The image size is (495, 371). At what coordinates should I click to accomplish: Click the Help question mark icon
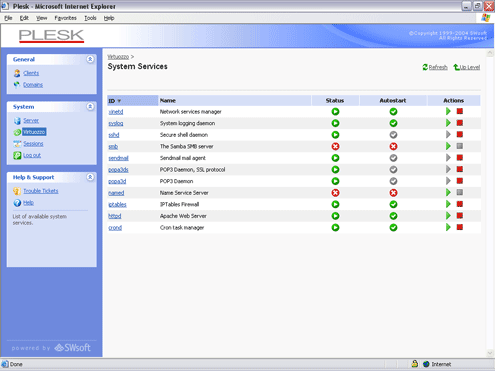coord(17,203)
